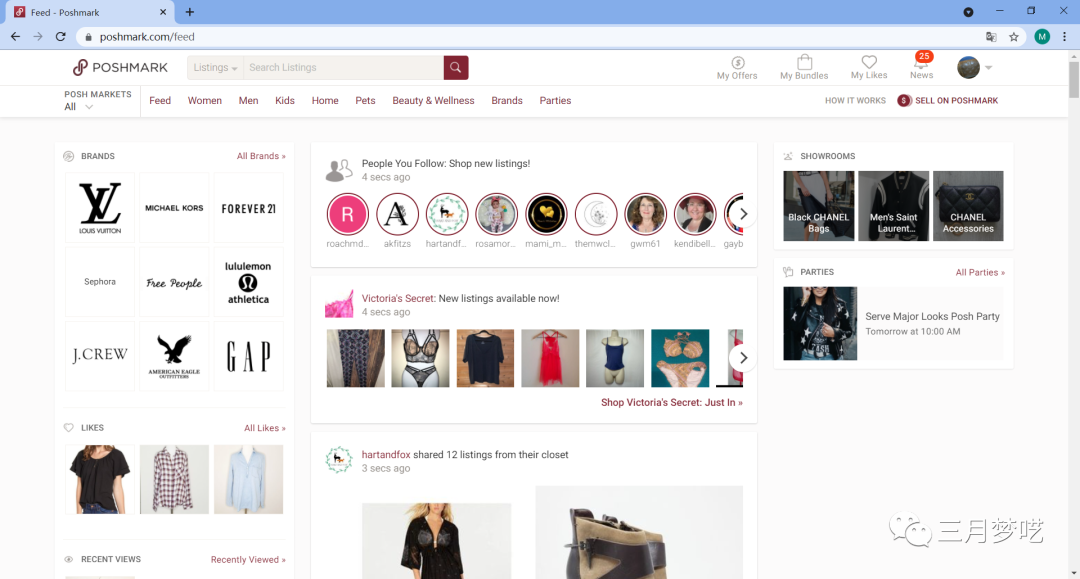This screenshot has height=579, width=1080.
Task: Open the plaid shirt liked item
Action: pyautogui.click(x=174, y=479)
